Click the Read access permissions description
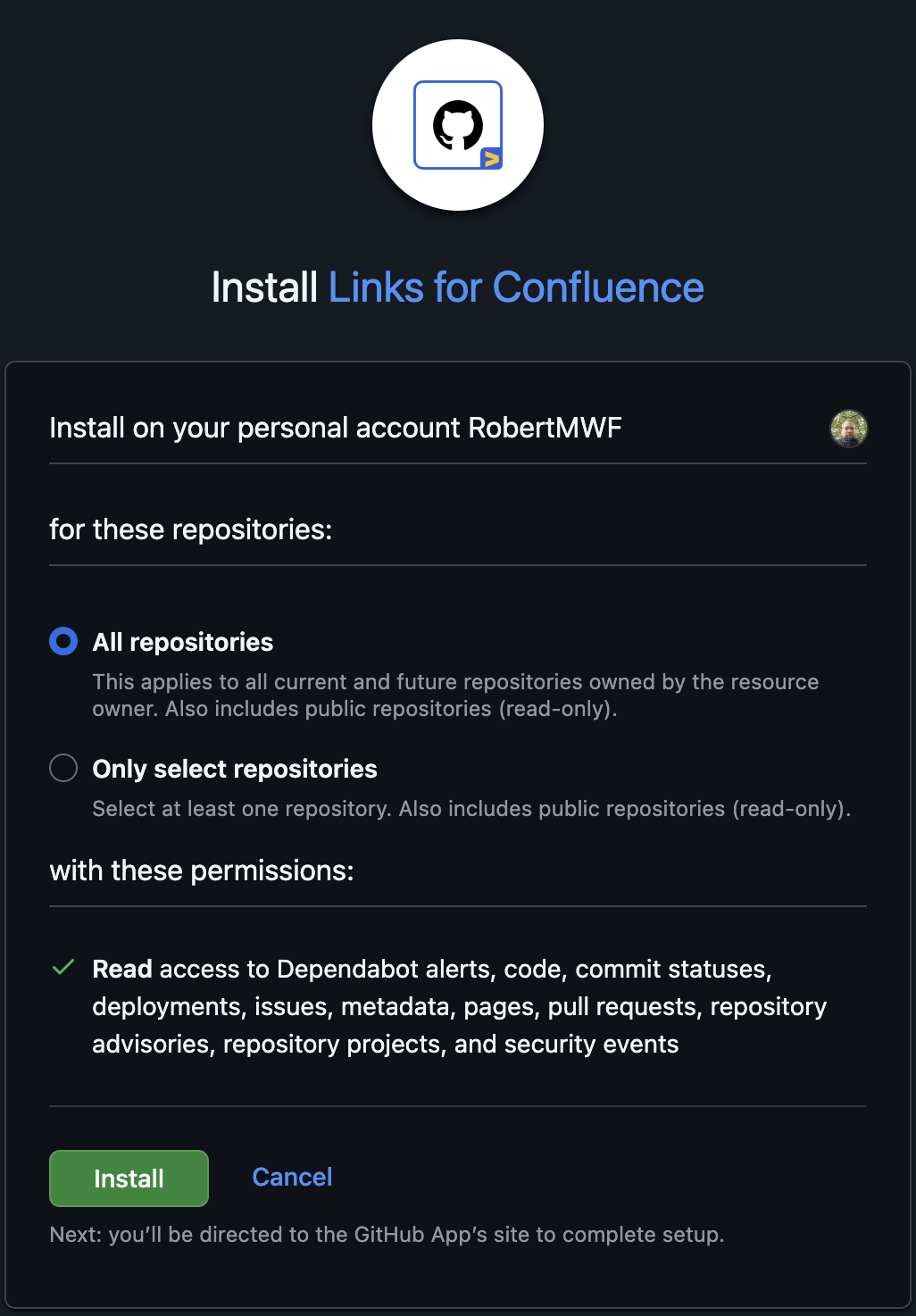This screenshot has height=1316, width=916. coord(460,1006)
